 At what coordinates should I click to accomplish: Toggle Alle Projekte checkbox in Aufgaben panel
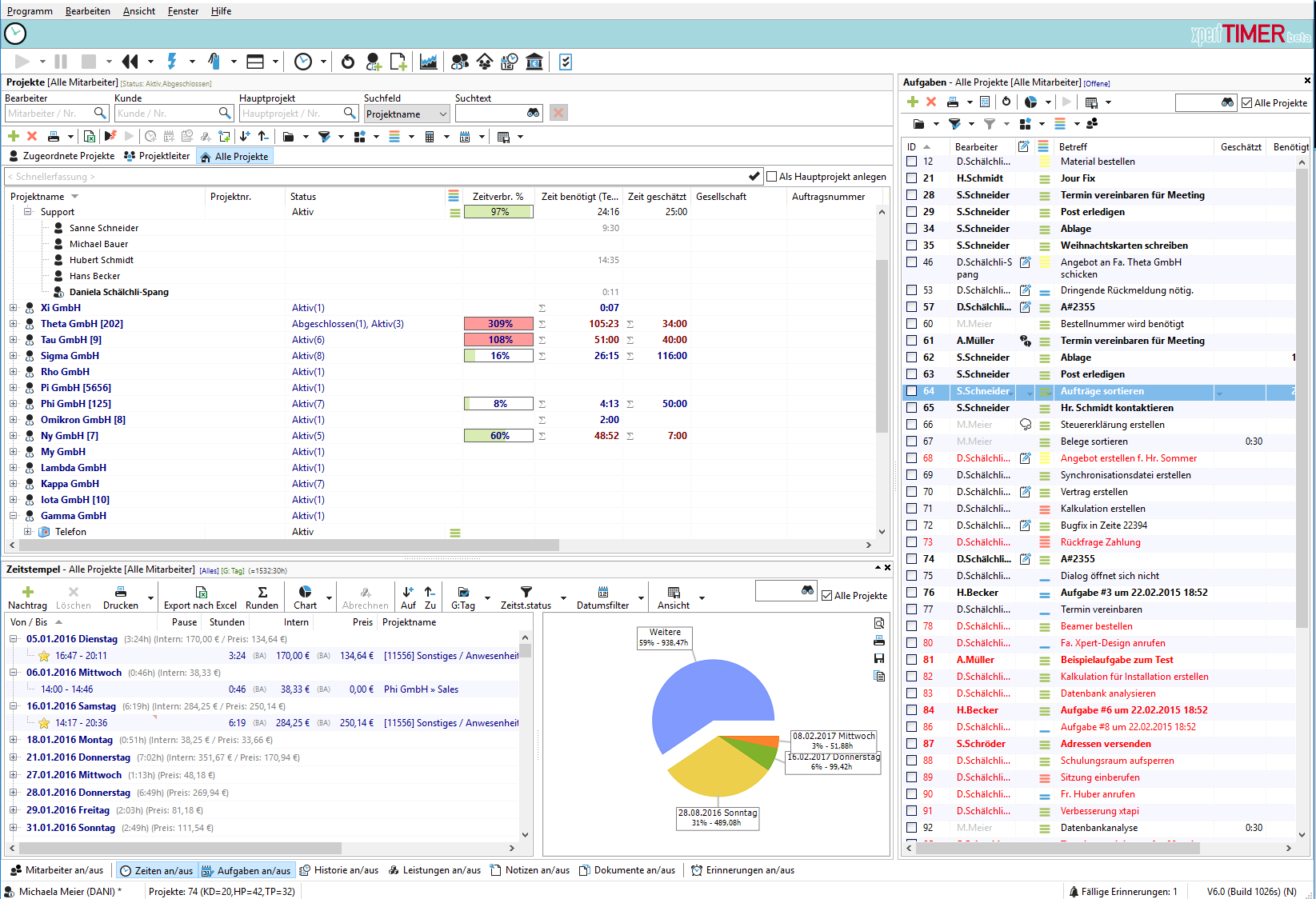pyautogui.click(x=1247, y=102)
